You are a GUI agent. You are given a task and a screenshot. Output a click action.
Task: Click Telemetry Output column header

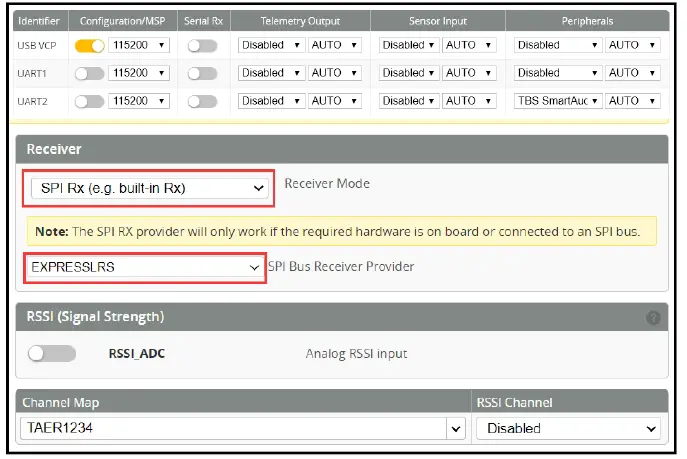coord(300,21)
